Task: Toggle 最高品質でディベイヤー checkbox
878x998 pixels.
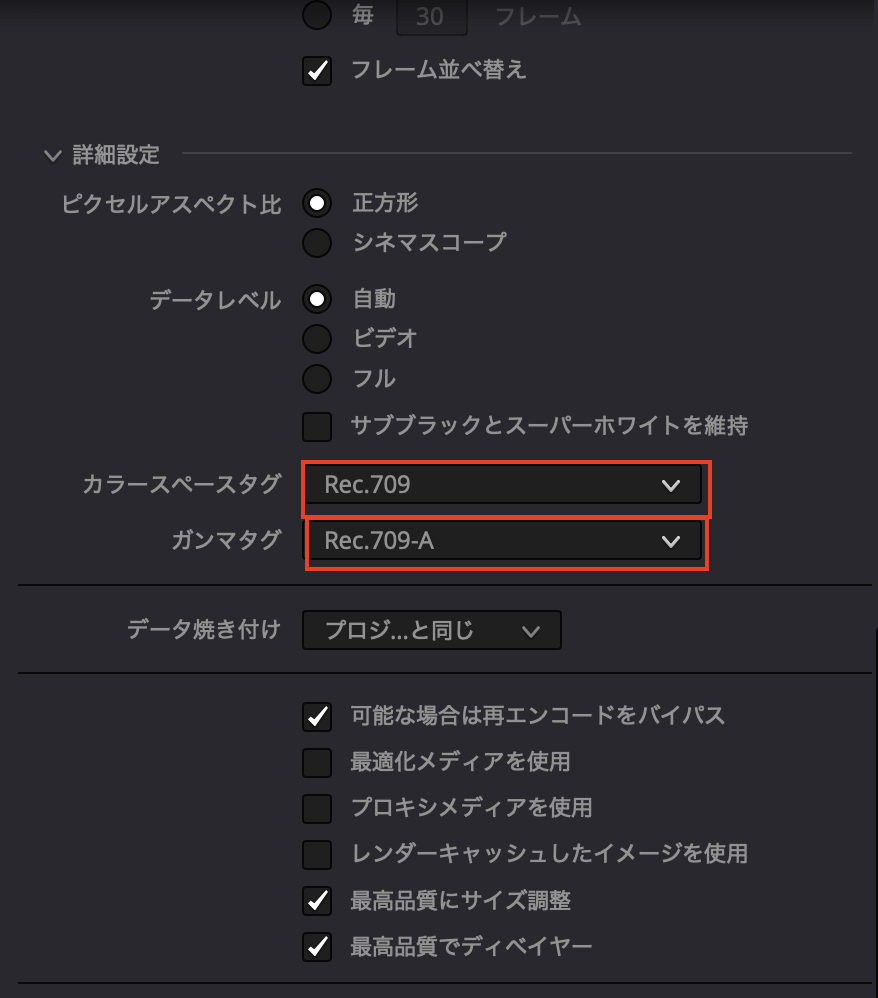Action: tap(317, 947)
